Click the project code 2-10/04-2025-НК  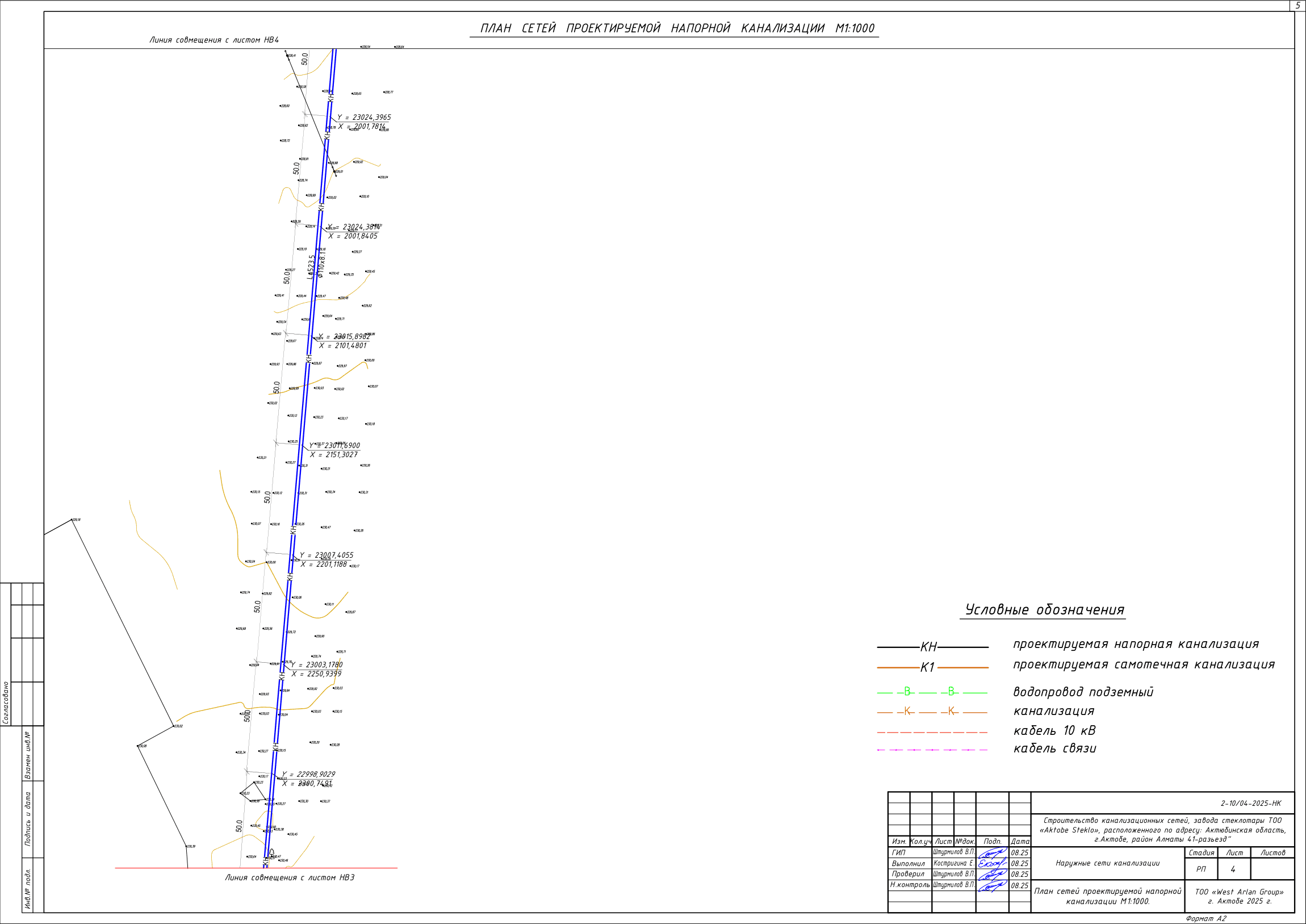click(1251, 804)
